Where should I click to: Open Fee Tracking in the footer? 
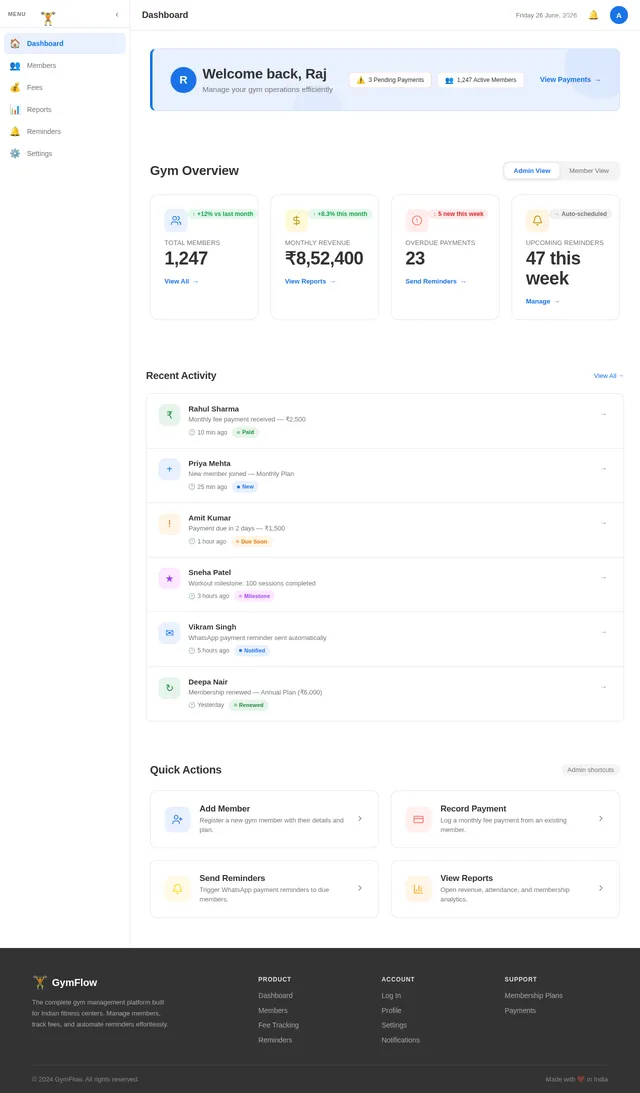pos(278,1025)
